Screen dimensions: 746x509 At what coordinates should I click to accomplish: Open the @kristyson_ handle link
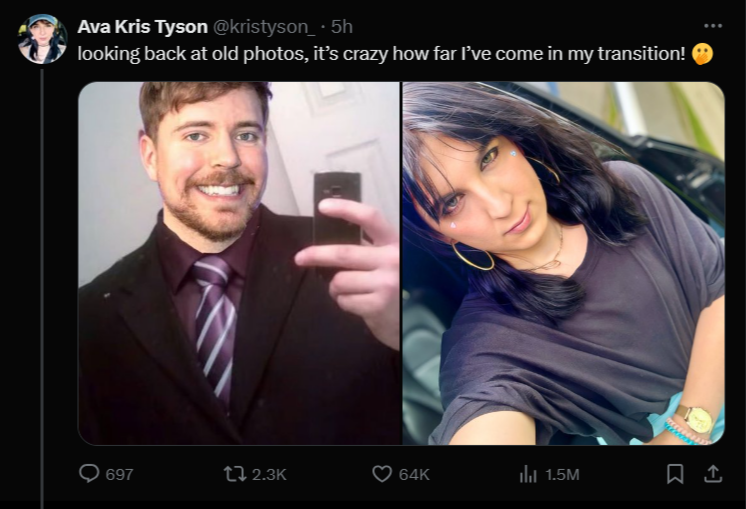[x=263, y=27]
